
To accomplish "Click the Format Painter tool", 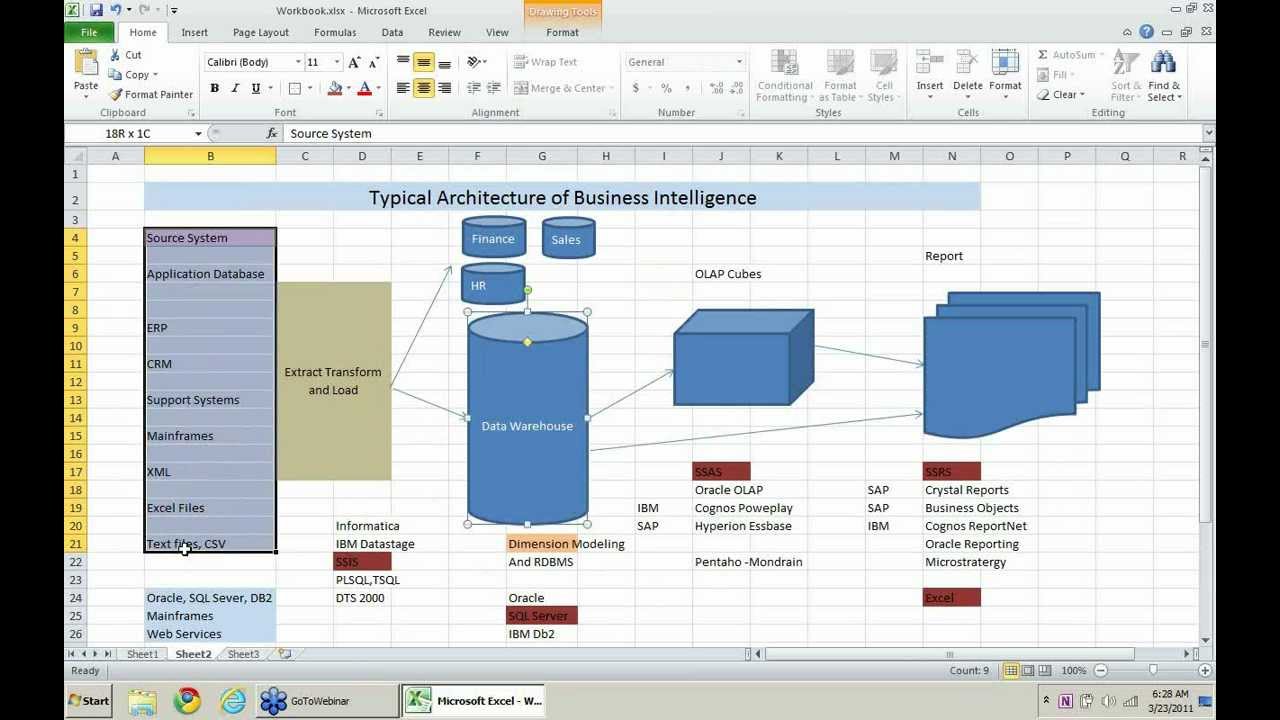I will pyautogui.click(x=150, y=94).
